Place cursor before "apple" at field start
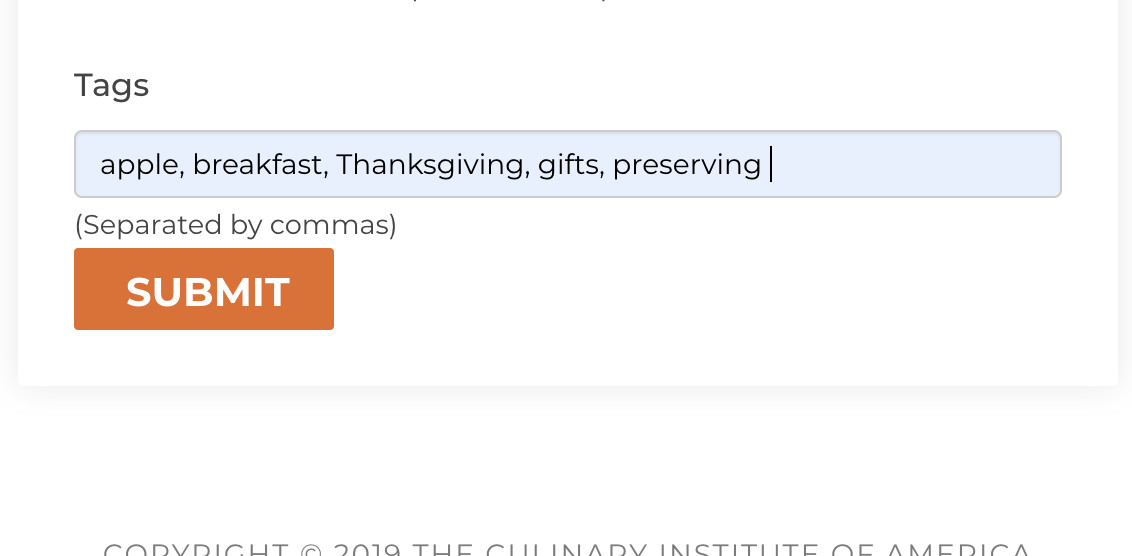This screenshot has width=1132, height=556. coord(100,164)
